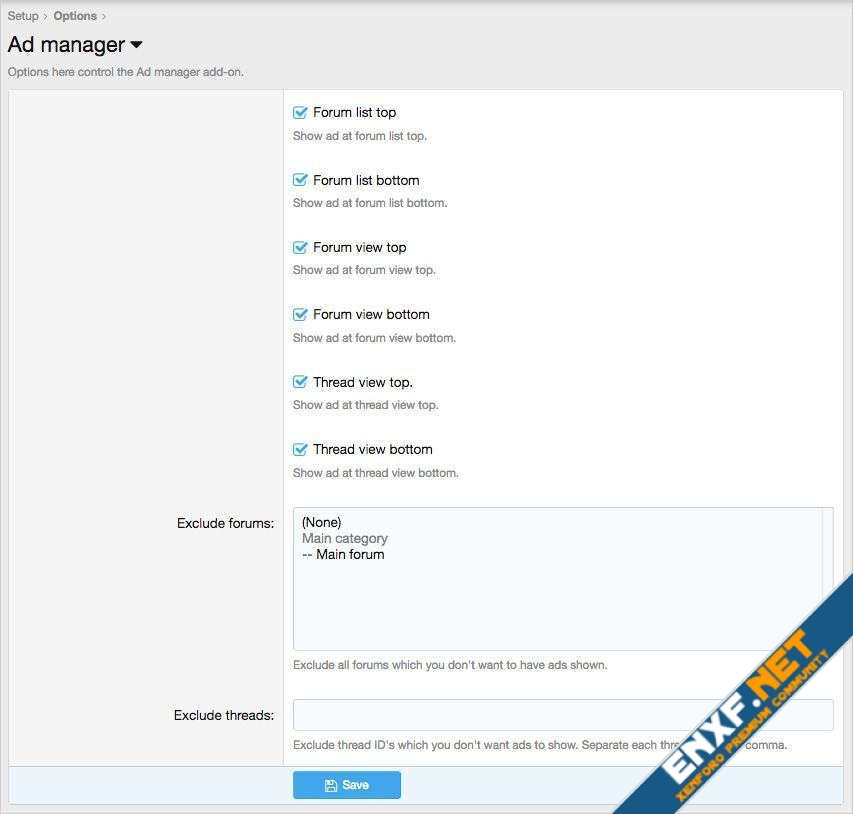Go to Options breadcrumb link

pos(75,16)
